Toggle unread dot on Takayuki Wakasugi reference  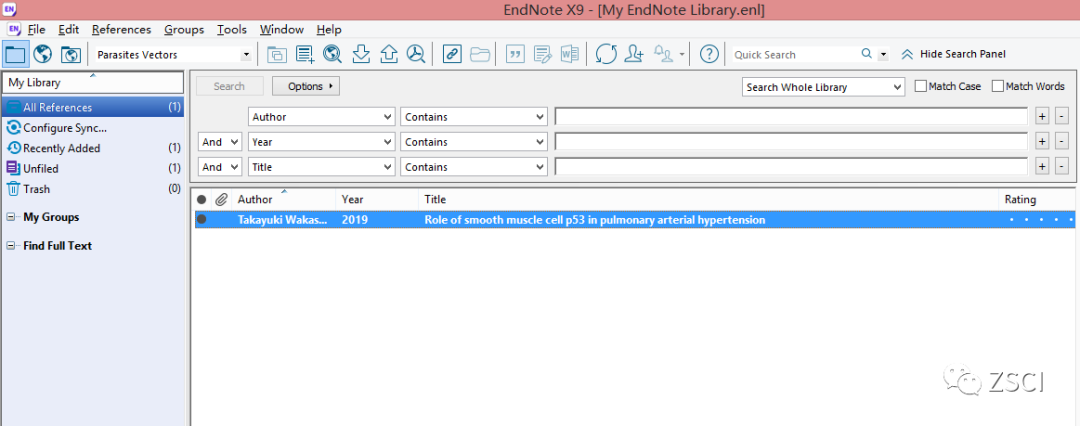click(201, 220)
